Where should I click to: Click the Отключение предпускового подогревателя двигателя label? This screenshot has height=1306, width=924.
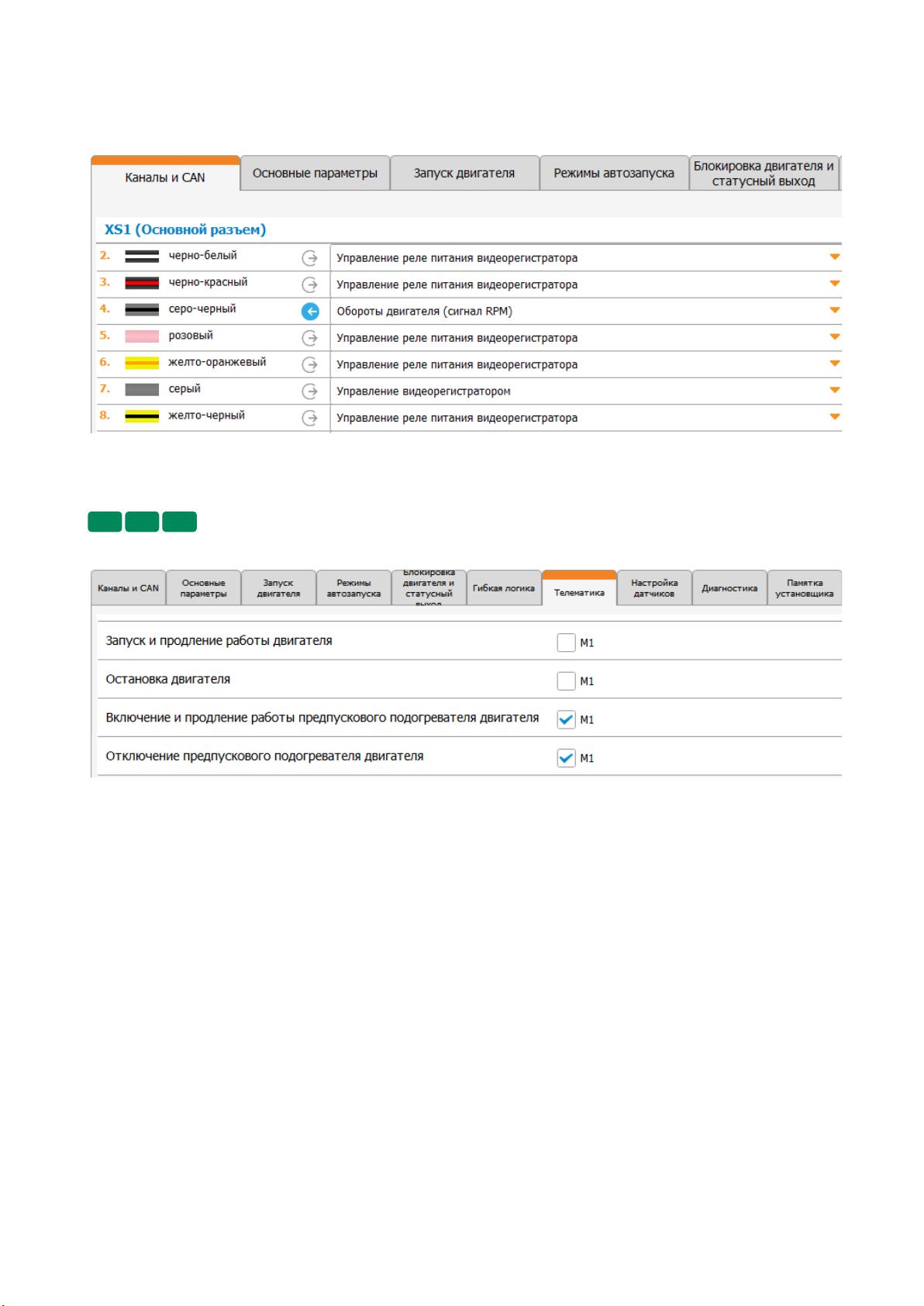(x=265, y=756)
